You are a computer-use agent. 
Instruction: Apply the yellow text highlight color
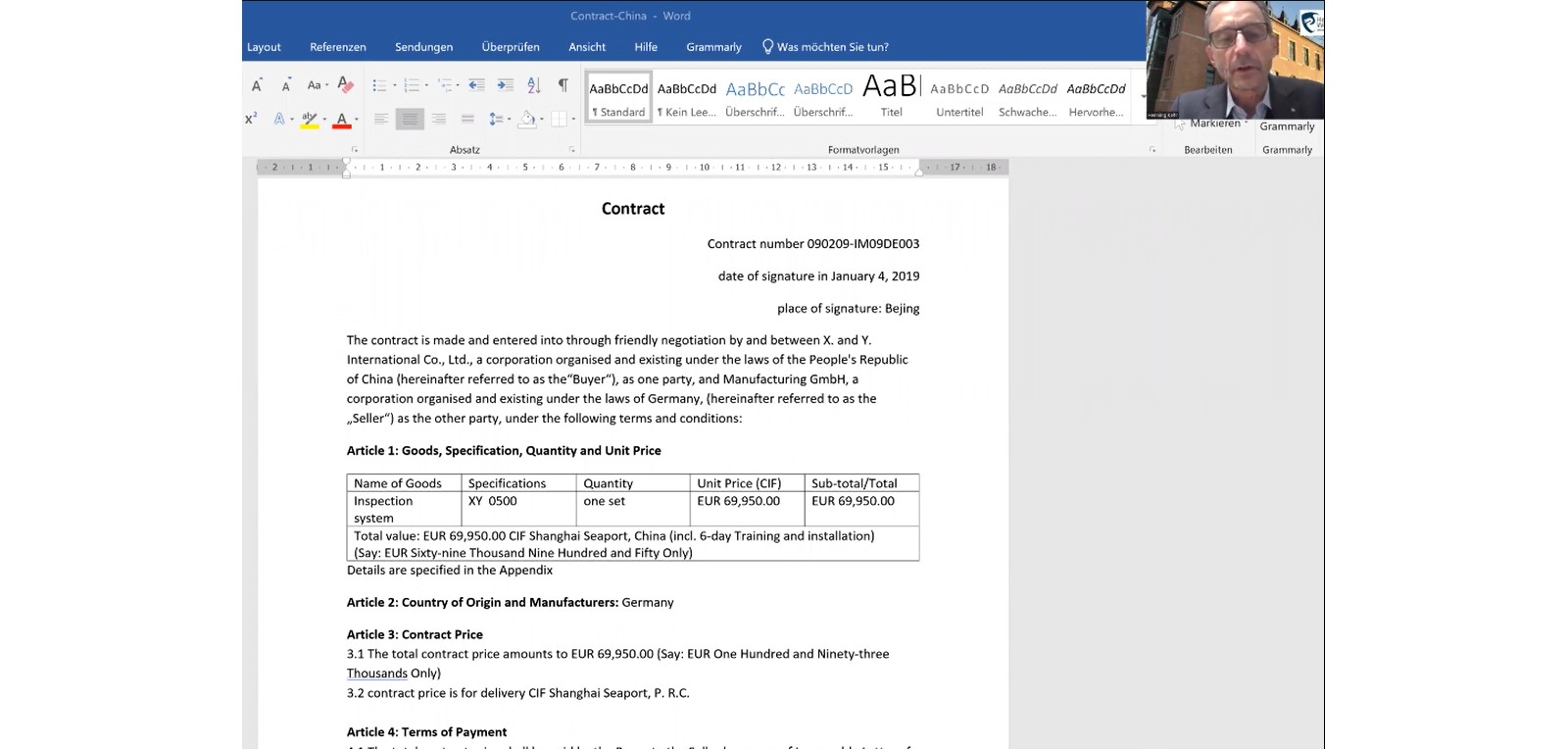point(309,119)
